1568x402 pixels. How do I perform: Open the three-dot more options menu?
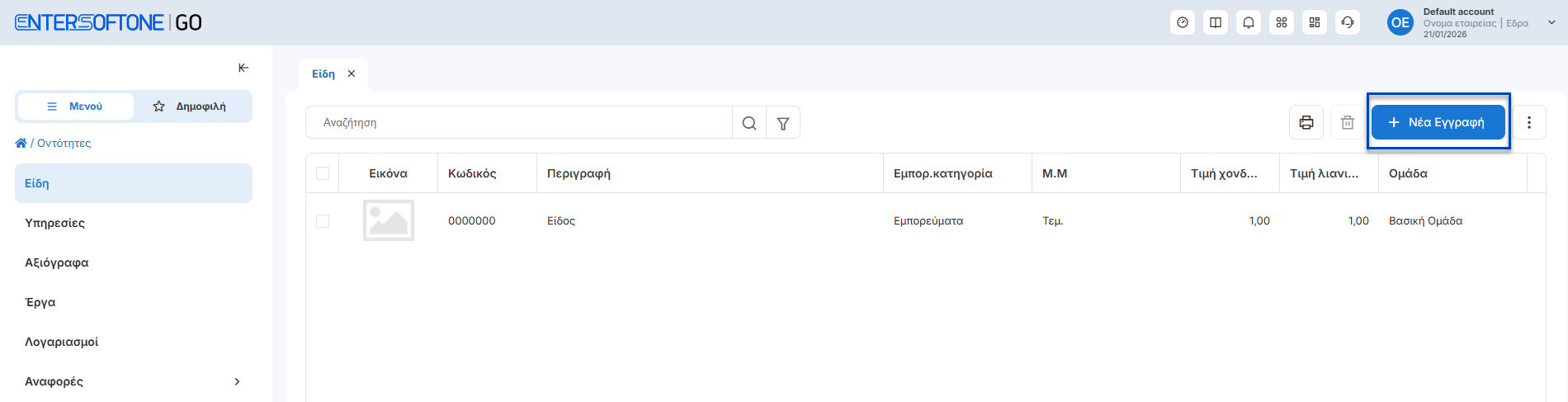pyautogui.click(x=1529, y=122)
